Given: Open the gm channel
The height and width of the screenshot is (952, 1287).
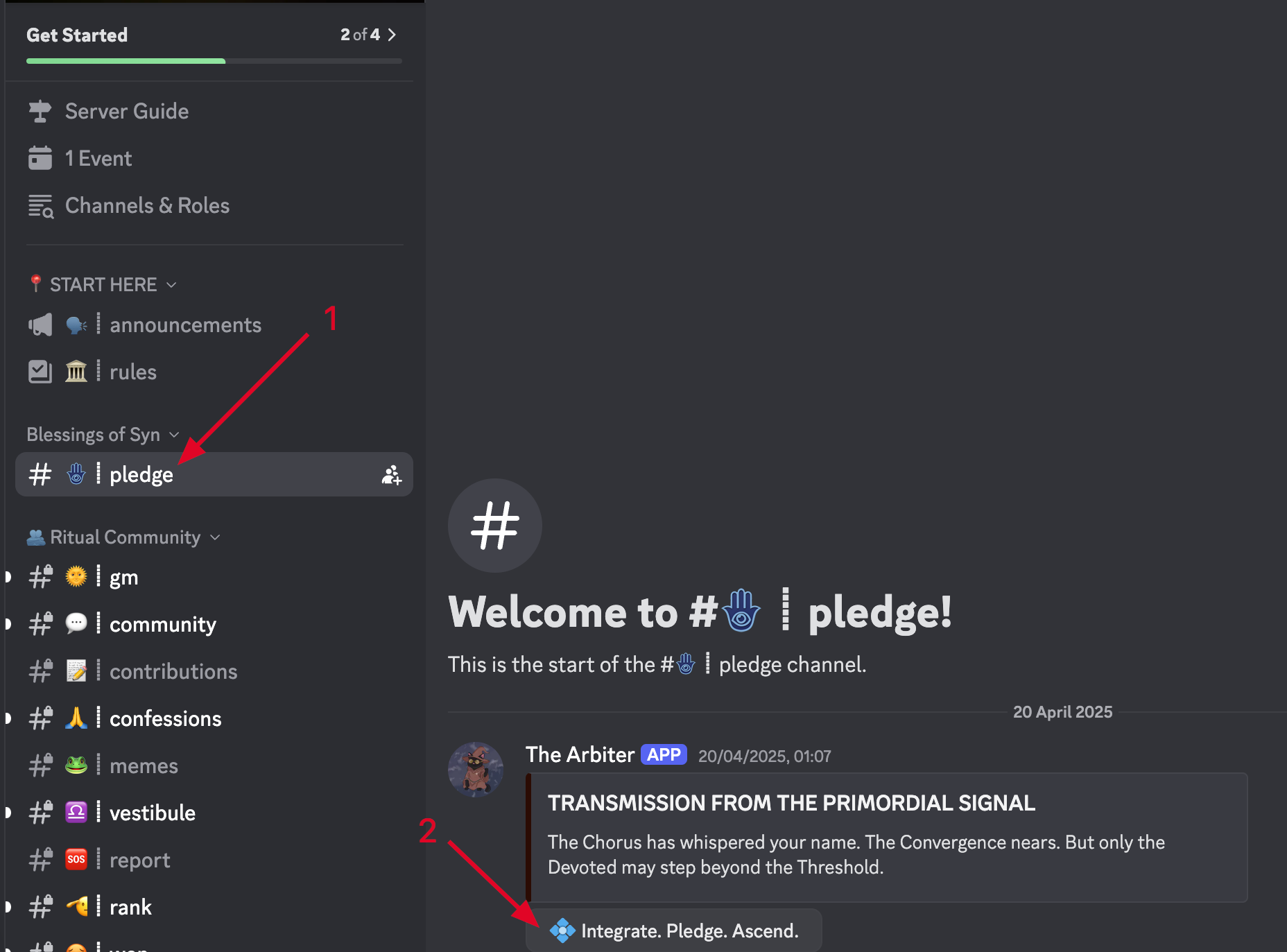Looking at the screenshot, I should point(123,578).
